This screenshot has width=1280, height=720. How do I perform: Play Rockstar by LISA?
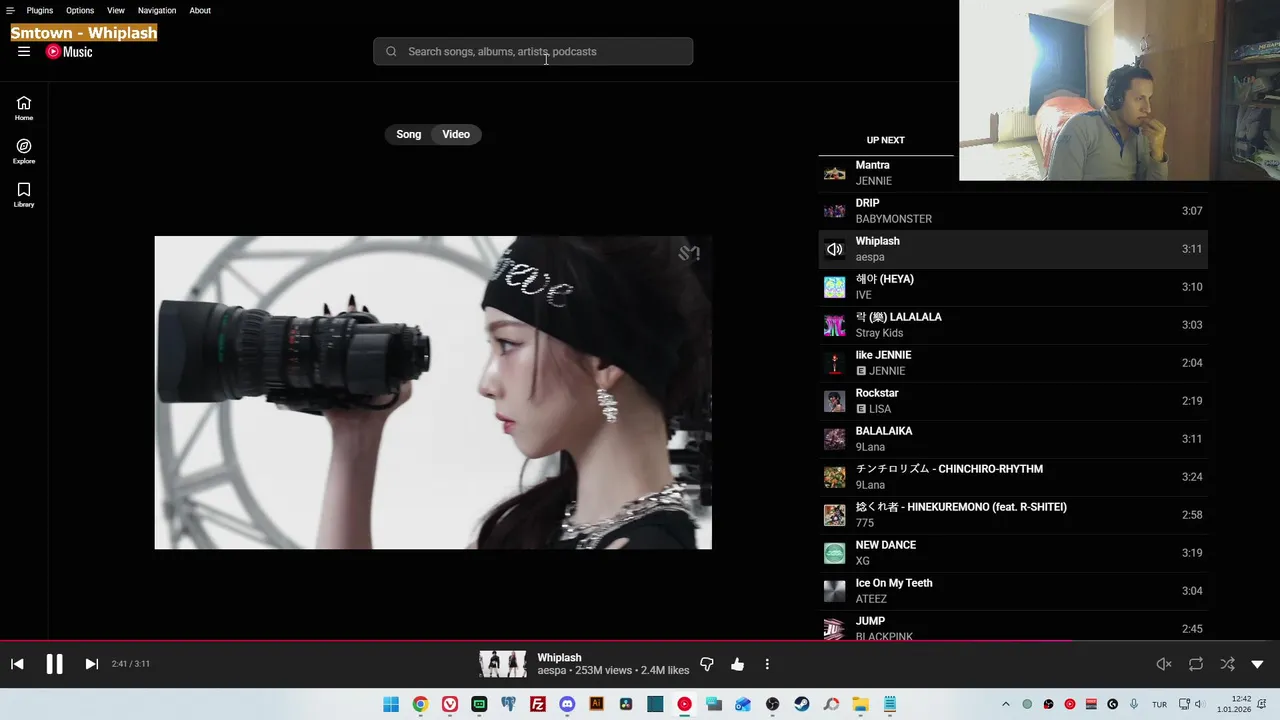tap(1013, 401)
